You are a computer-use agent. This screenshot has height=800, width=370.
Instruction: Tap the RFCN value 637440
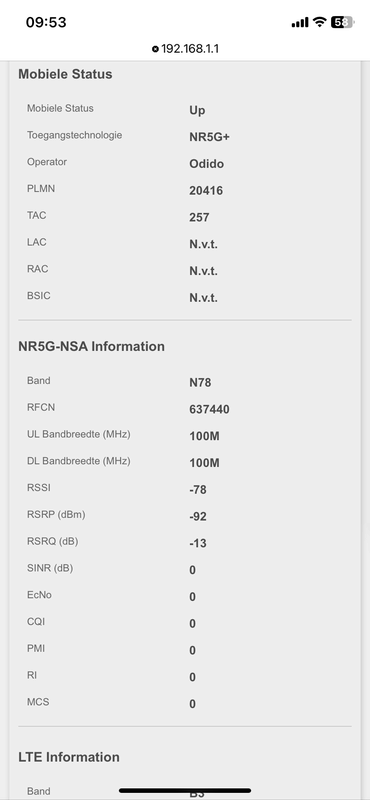pos(209,410)
